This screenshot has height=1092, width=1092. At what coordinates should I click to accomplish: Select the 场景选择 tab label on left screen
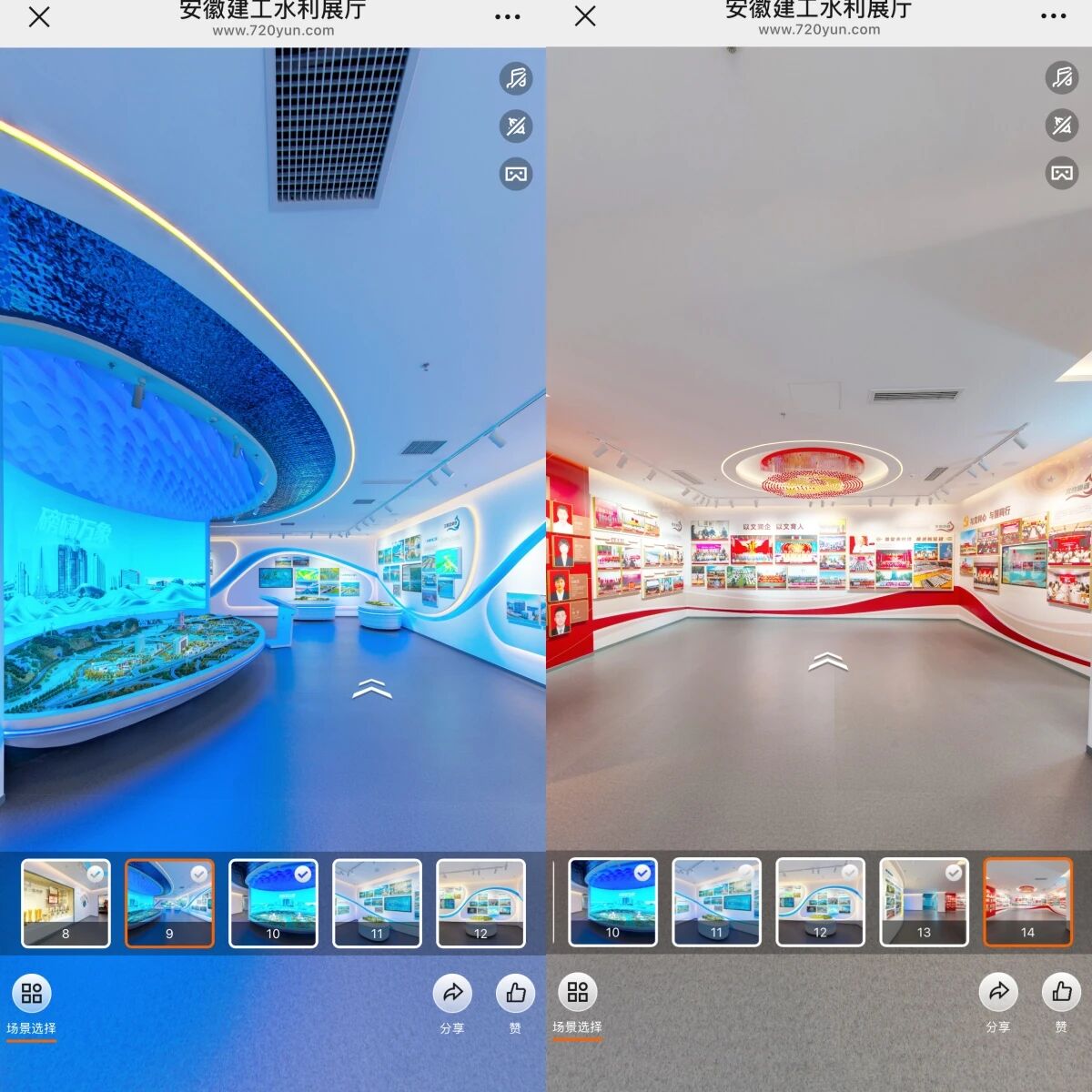[x=31, y=1029]
